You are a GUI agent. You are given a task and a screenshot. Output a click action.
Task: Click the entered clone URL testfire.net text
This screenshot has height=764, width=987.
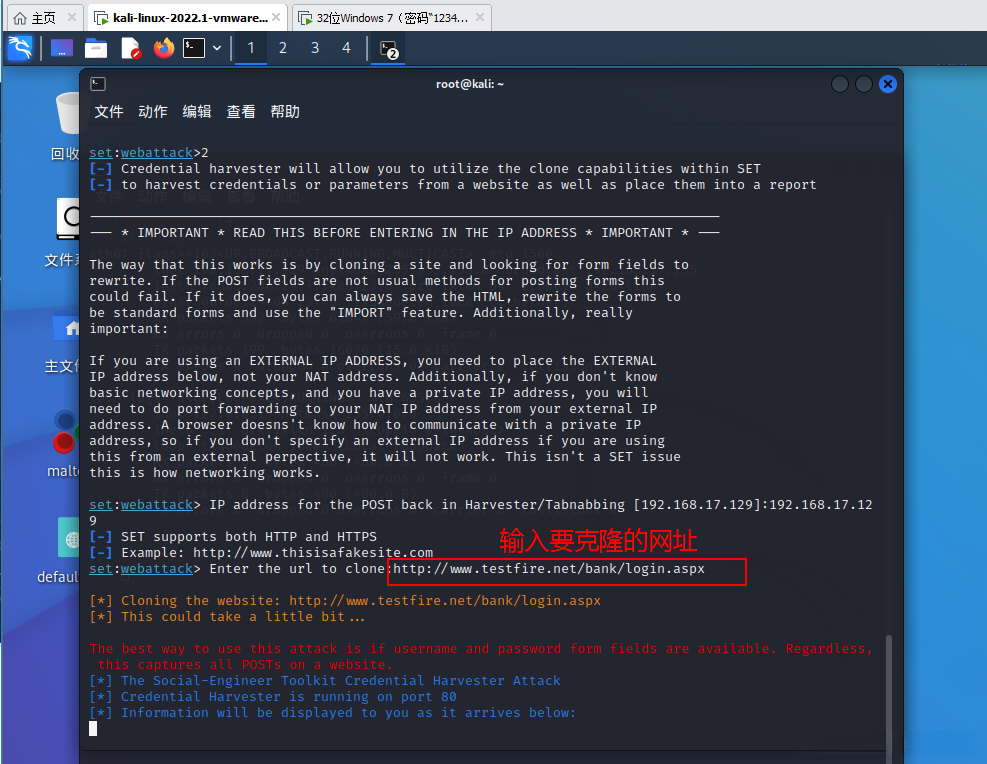tap(549, 569)
